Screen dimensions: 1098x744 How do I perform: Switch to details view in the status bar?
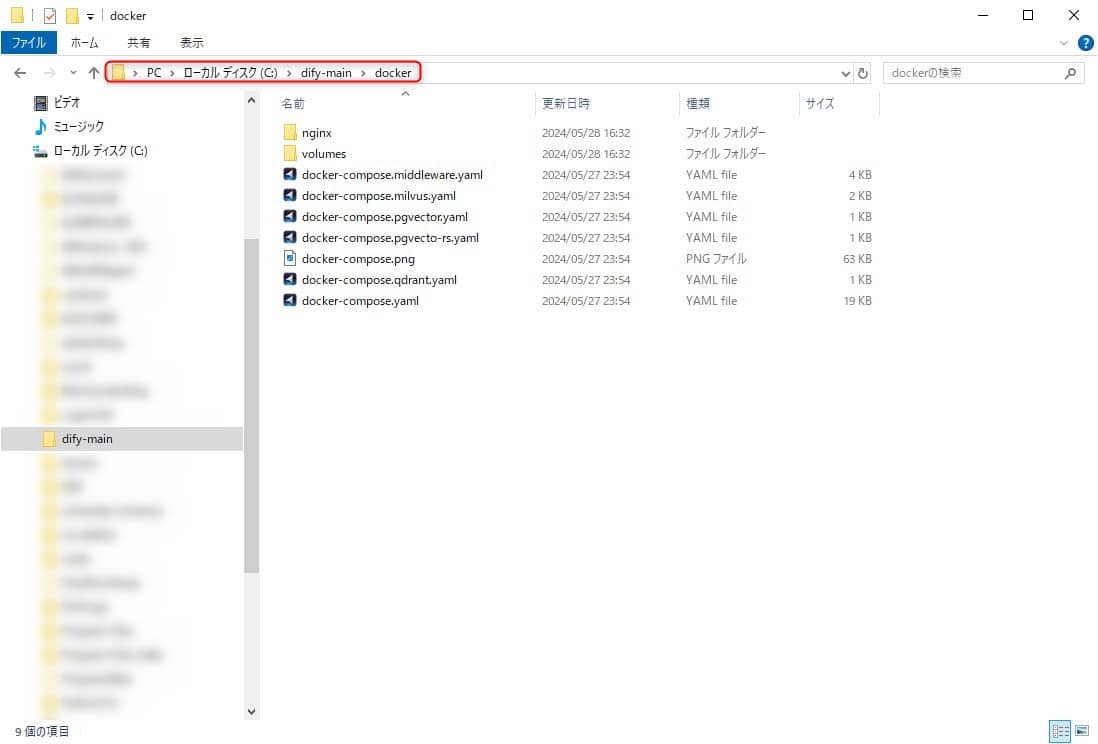(x=1062, y=731)
